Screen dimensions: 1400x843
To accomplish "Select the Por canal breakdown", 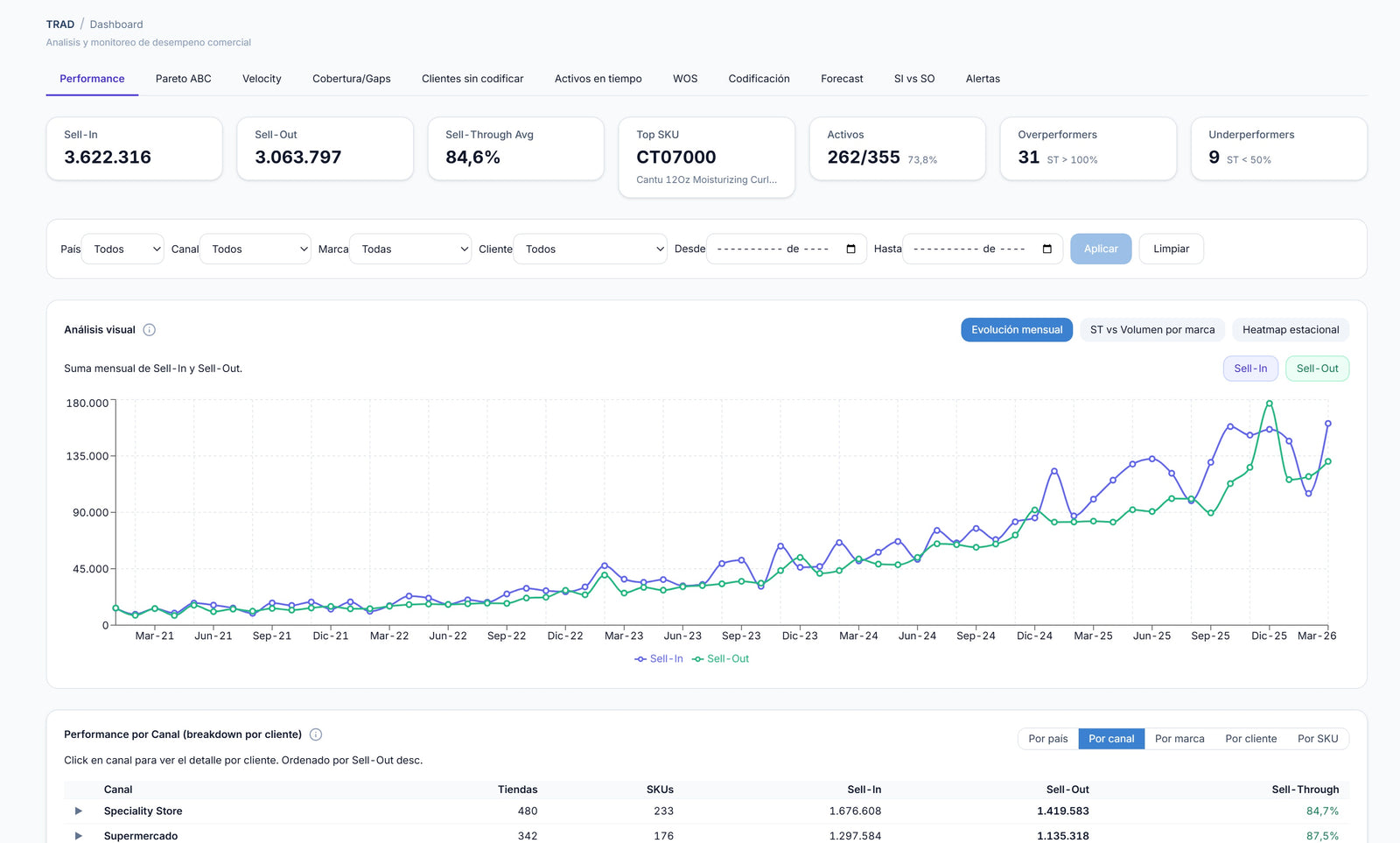I will coord(1111,739).
